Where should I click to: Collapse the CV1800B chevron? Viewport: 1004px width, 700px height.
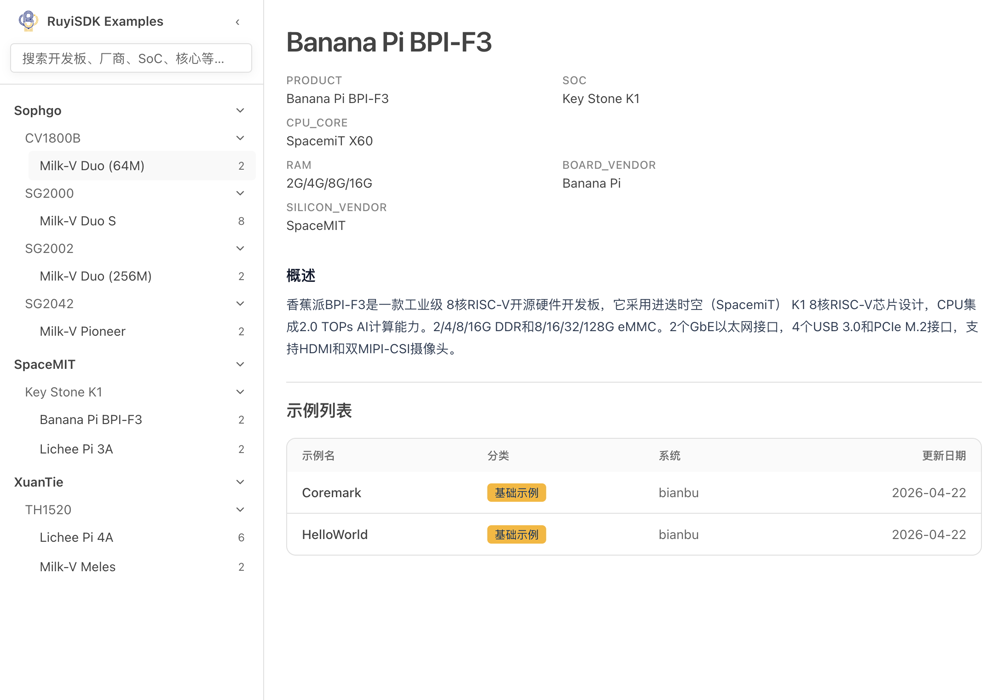240,138
